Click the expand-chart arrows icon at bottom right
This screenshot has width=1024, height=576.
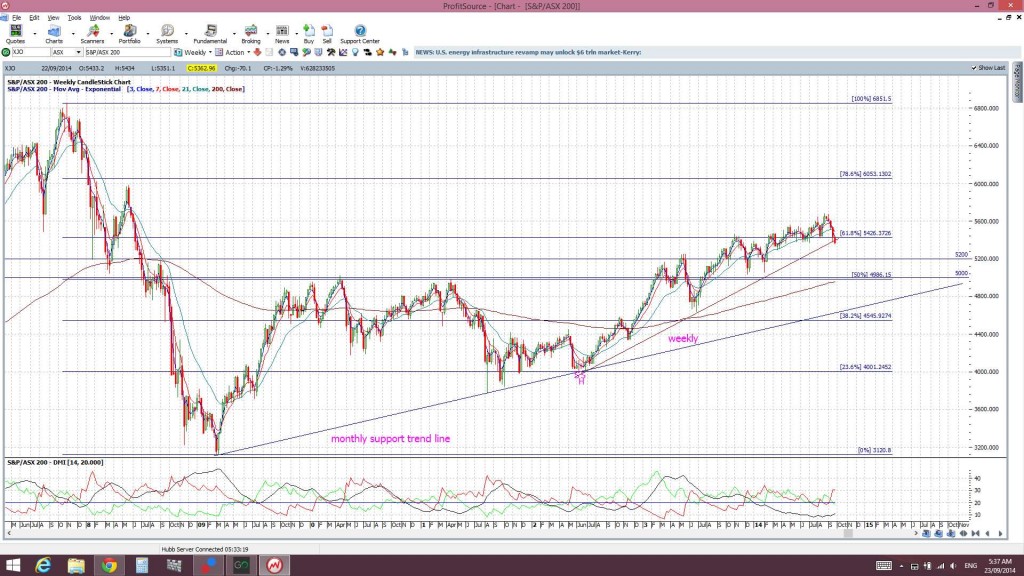point(963,534)
